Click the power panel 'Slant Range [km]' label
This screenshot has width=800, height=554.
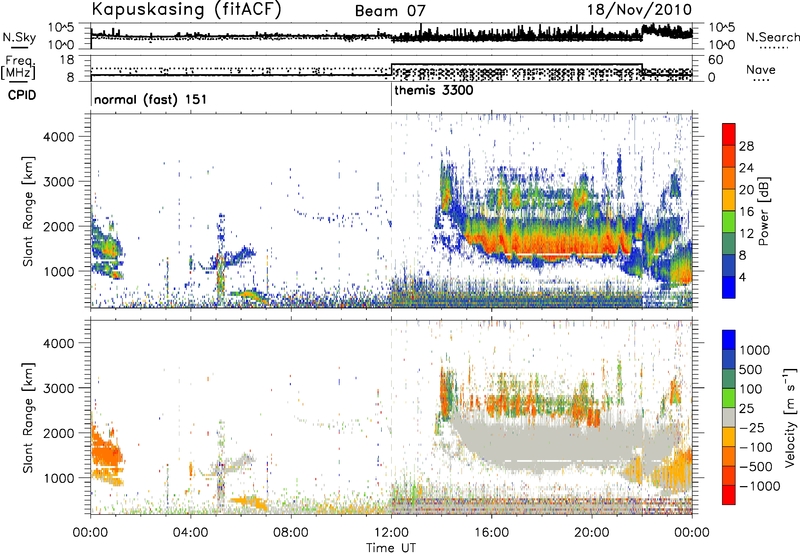(x=28, y=211)
